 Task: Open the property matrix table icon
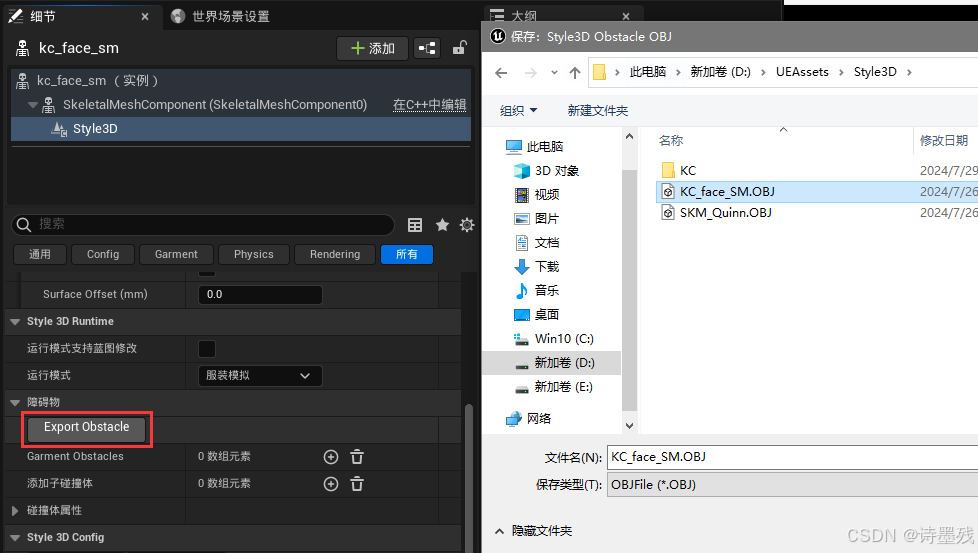(x=415, y=225)
